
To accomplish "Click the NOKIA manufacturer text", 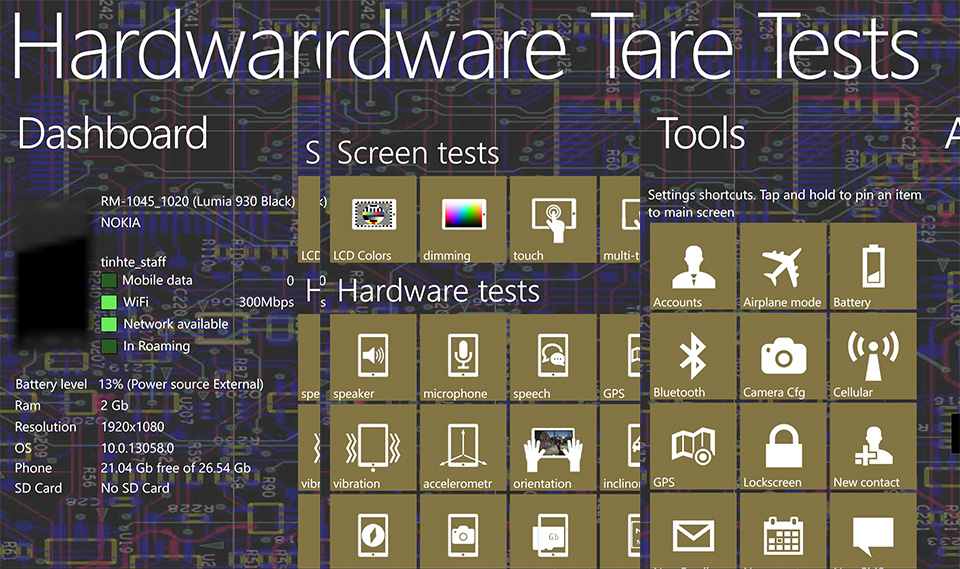I will (121, 223).
